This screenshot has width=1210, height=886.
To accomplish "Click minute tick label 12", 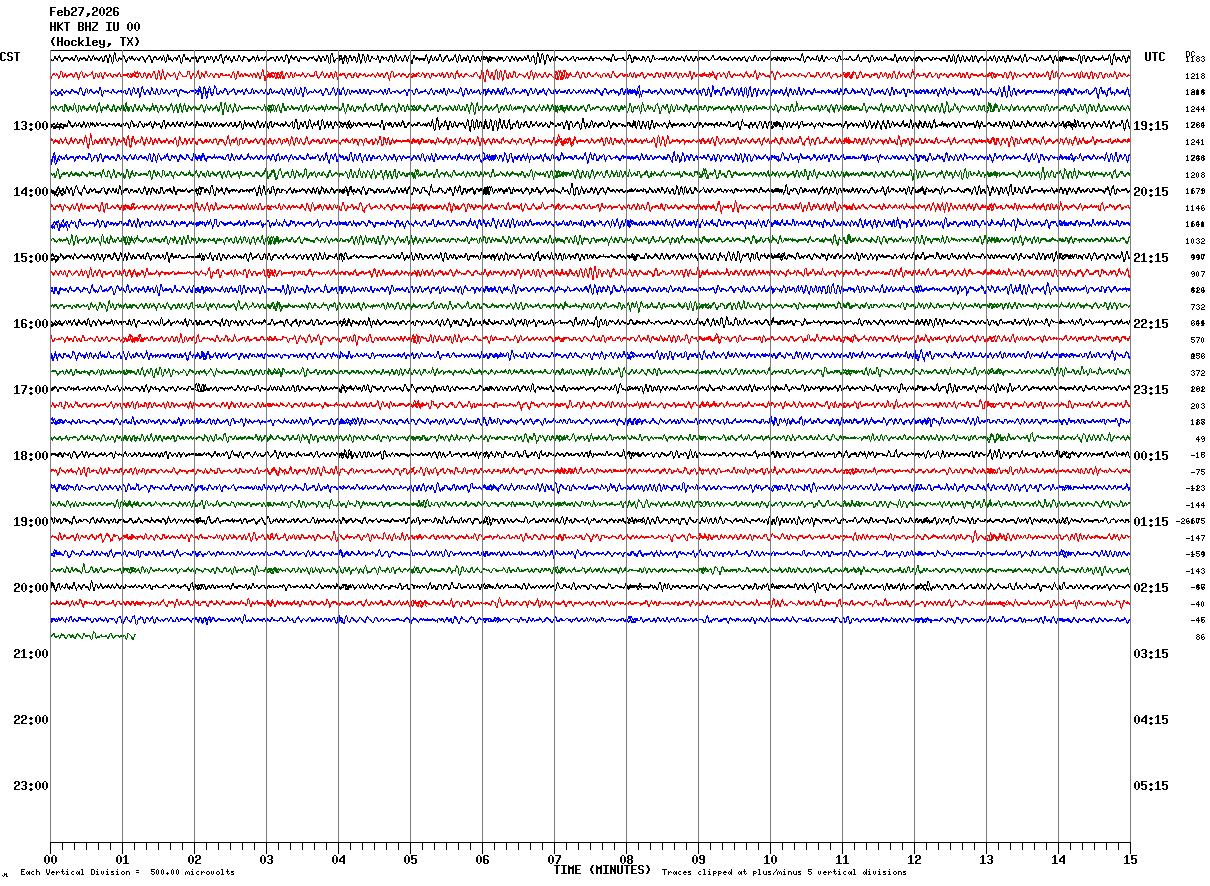I will (x=914, y=859).
